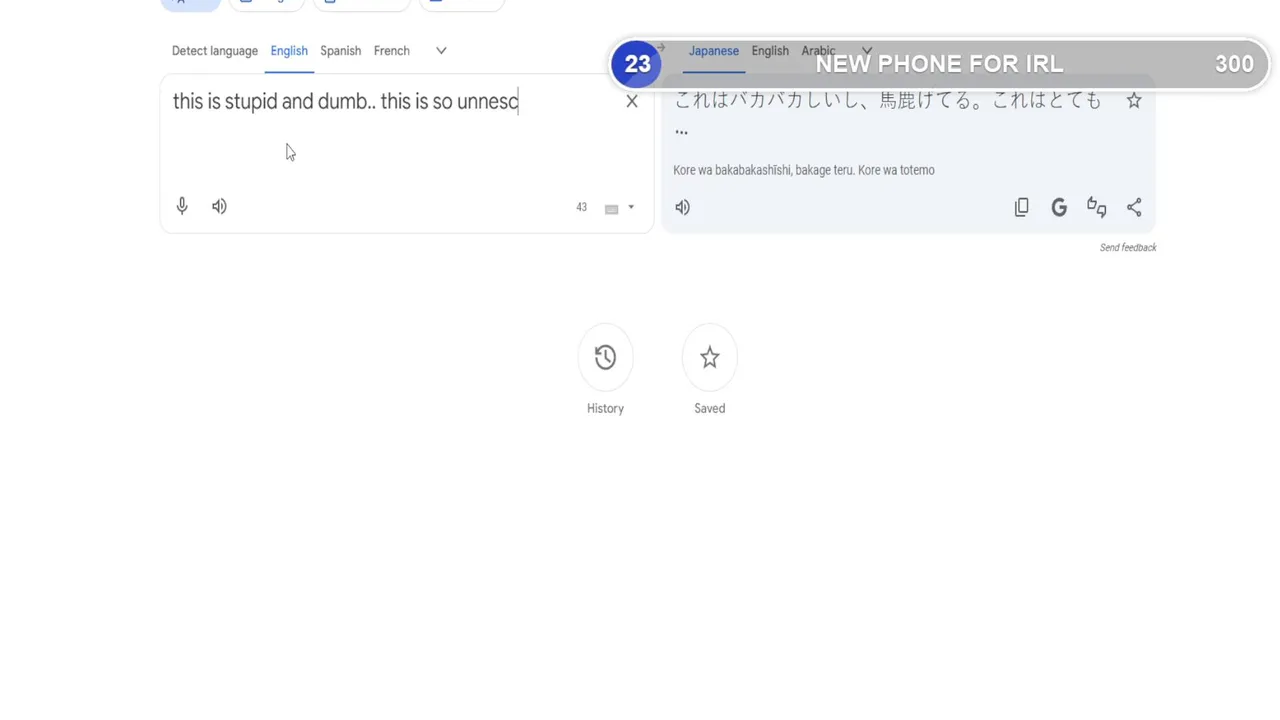Viewport: 1280px width, 720px height.
Task: Select English as target language
Action: (x=770, y=51)
